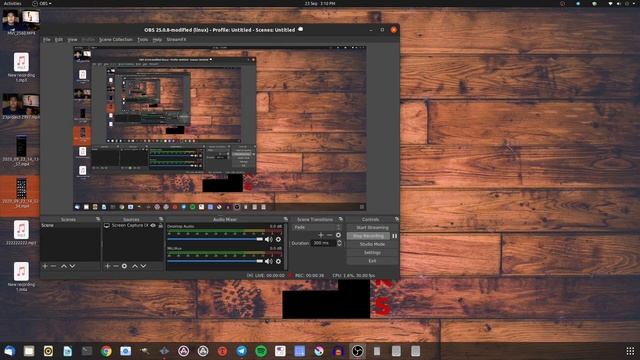Open transition properties gear icon
640x360 pixels.
click(x=338, y=235)
